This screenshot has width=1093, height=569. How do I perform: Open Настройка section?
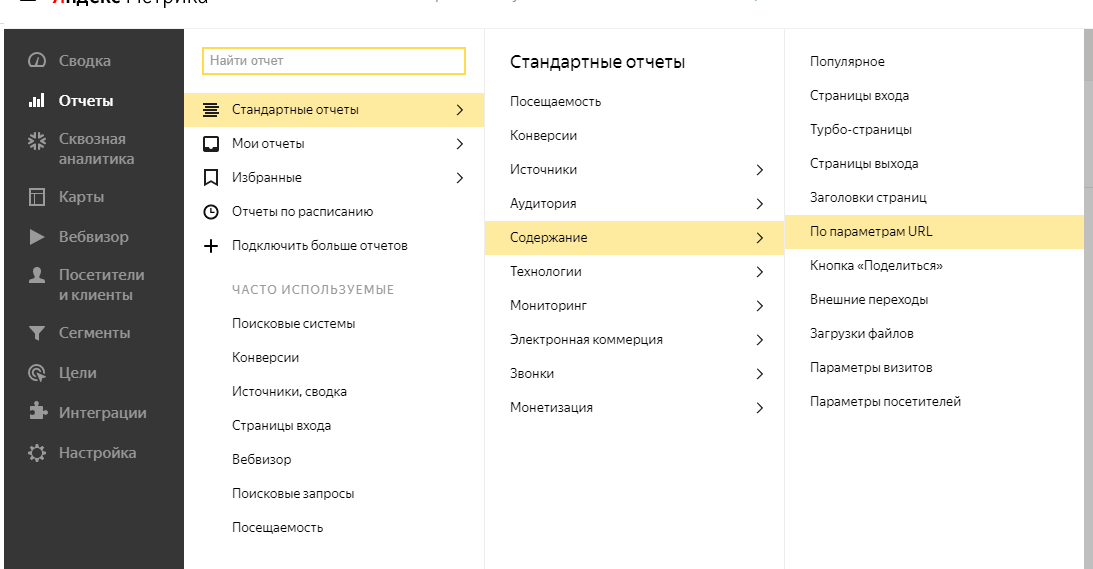tap(98, 453)
